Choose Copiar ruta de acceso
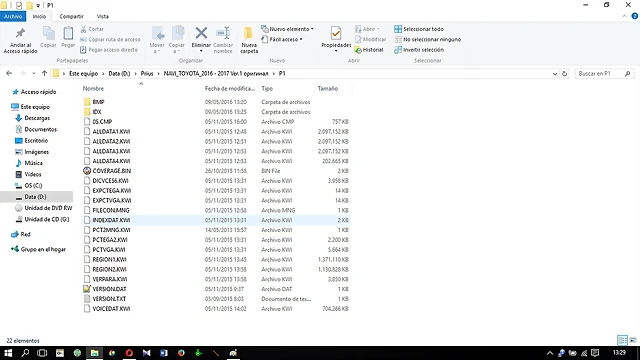This screenshot has height=360, width=640. [110, 40]
